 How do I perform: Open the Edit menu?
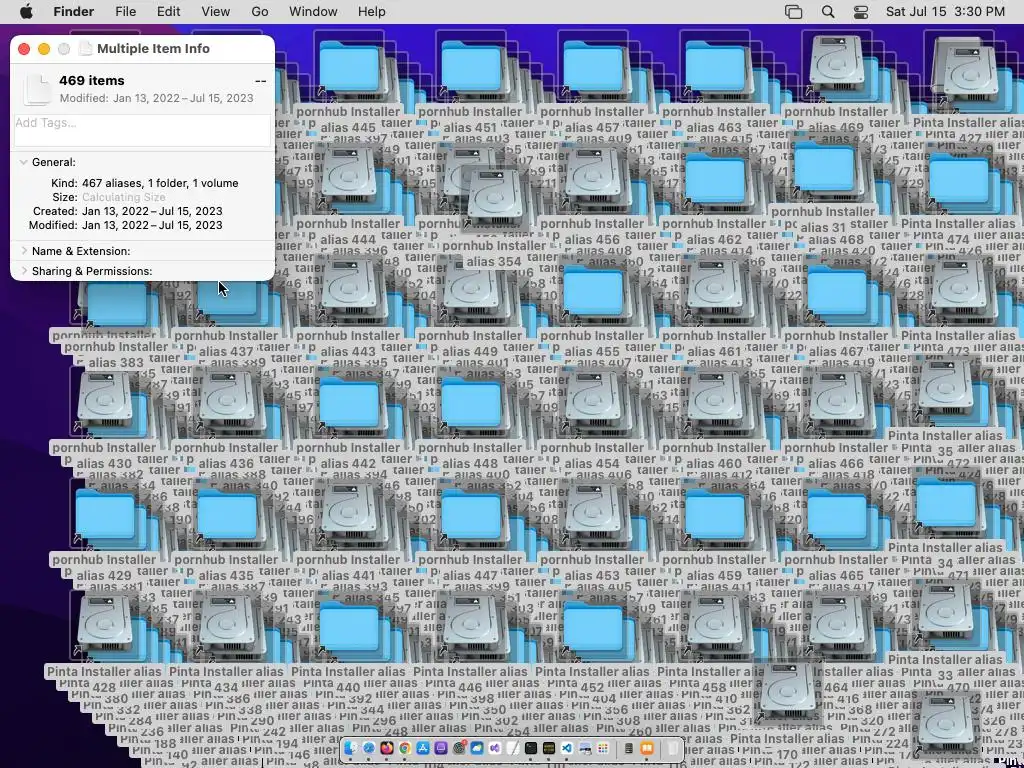[168, 12]
